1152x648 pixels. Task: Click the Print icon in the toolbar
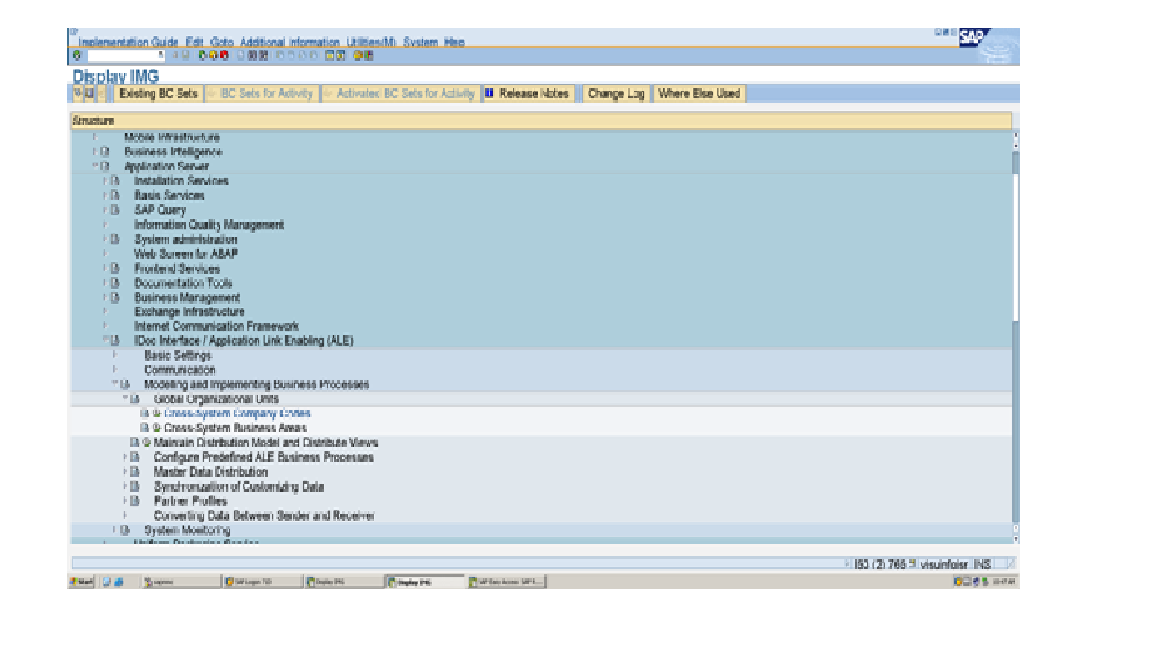point(240,55)
